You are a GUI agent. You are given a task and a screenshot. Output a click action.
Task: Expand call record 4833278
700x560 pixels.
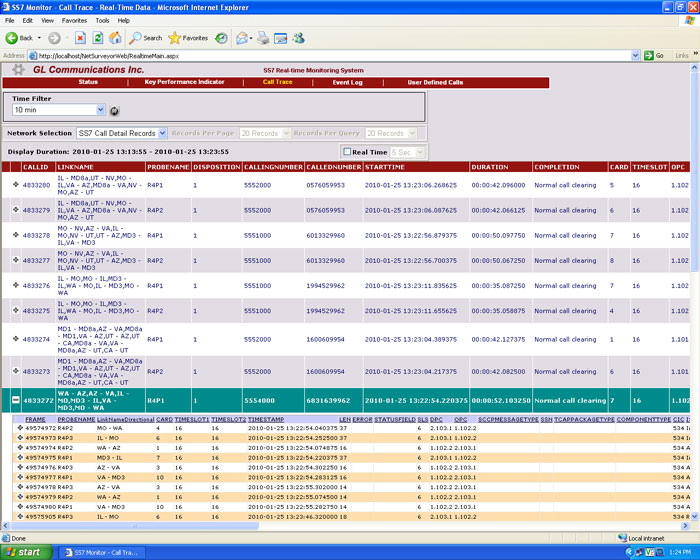click(16, 235)
